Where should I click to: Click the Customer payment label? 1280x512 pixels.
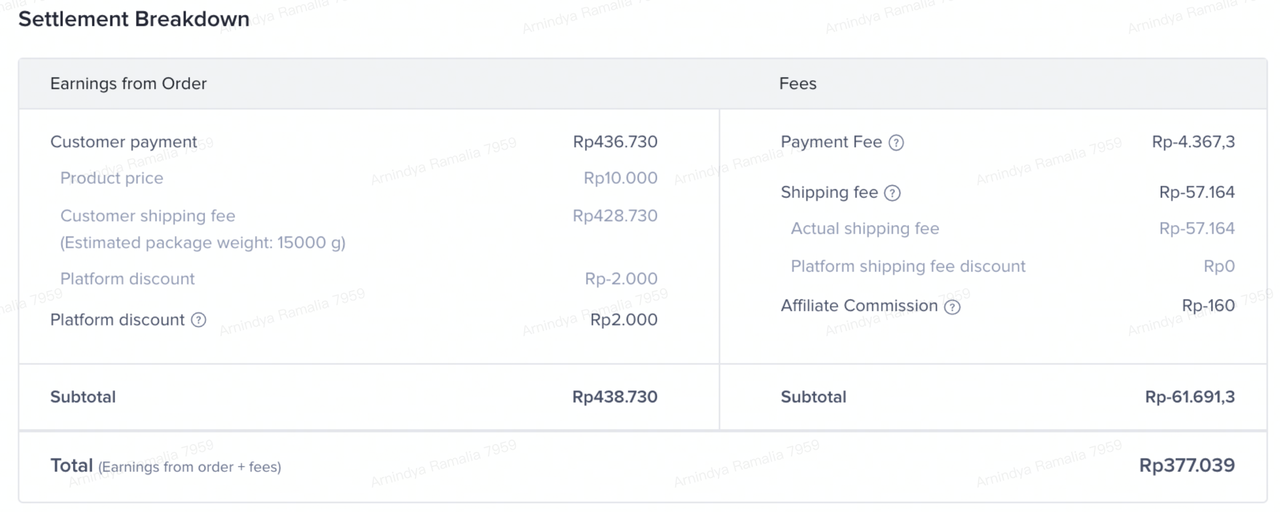124,142
